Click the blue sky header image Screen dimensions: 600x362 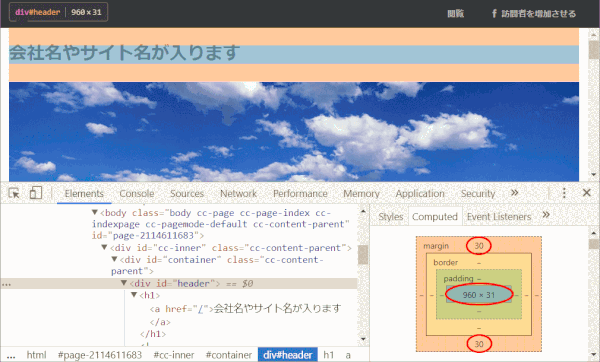point(294,131)
